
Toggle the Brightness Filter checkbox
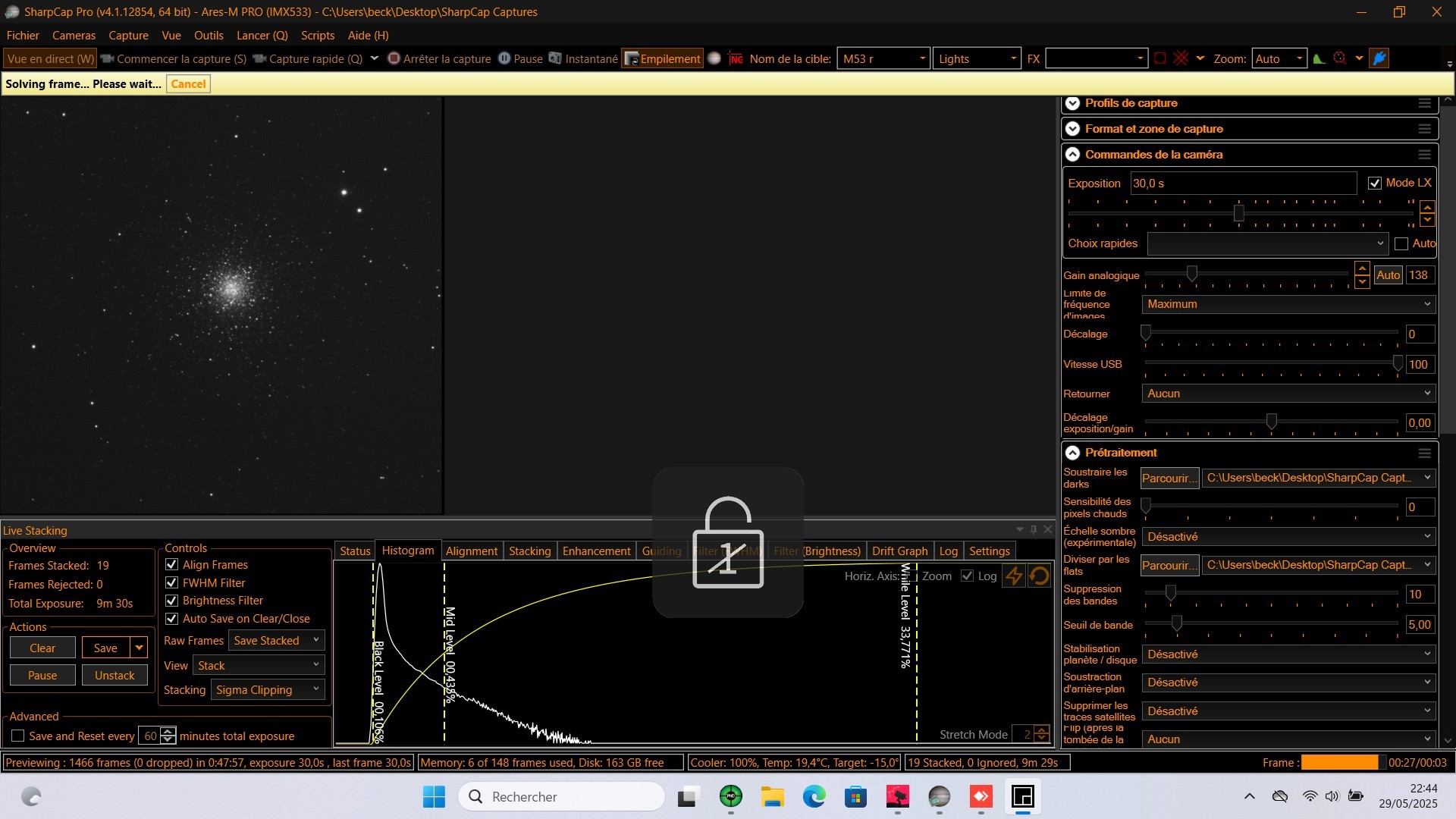click(x=172, y=600)
